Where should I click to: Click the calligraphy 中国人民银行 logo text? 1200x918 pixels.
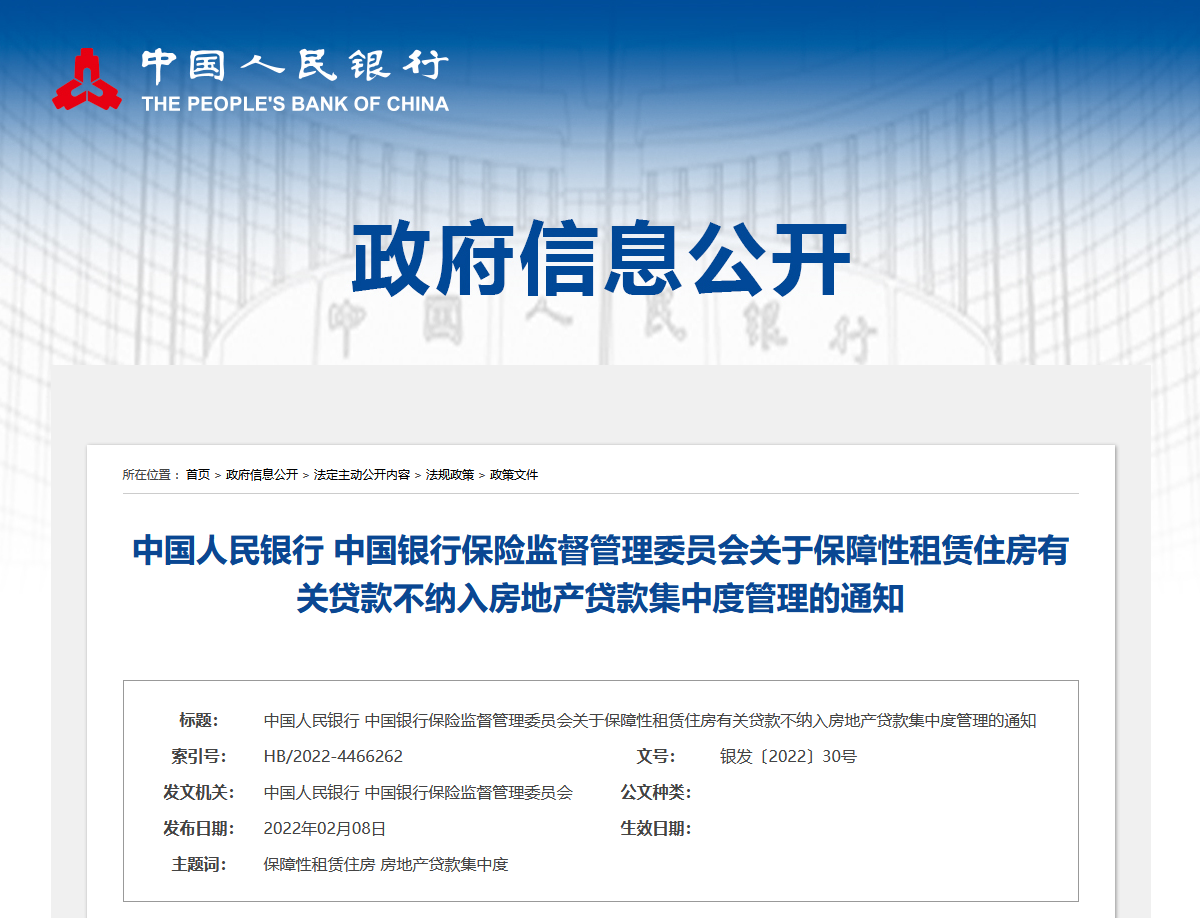click(294, 67)
